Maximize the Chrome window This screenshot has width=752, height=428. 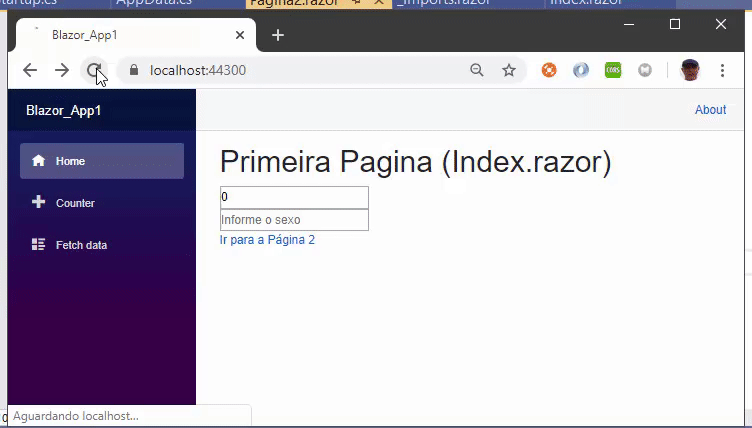(x=675, y=24)
